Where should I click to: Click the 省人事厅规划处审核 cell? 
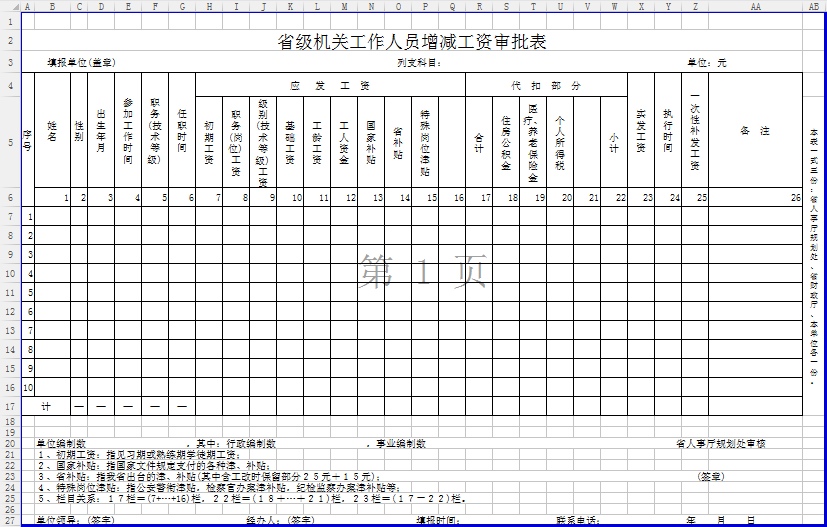[x=720, y=443]
